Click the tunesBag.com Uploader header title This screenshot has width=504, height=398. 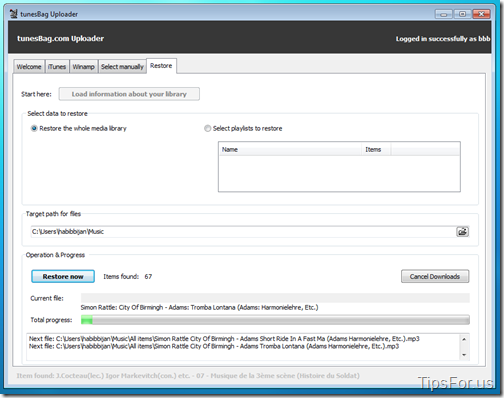click(60, 38)
